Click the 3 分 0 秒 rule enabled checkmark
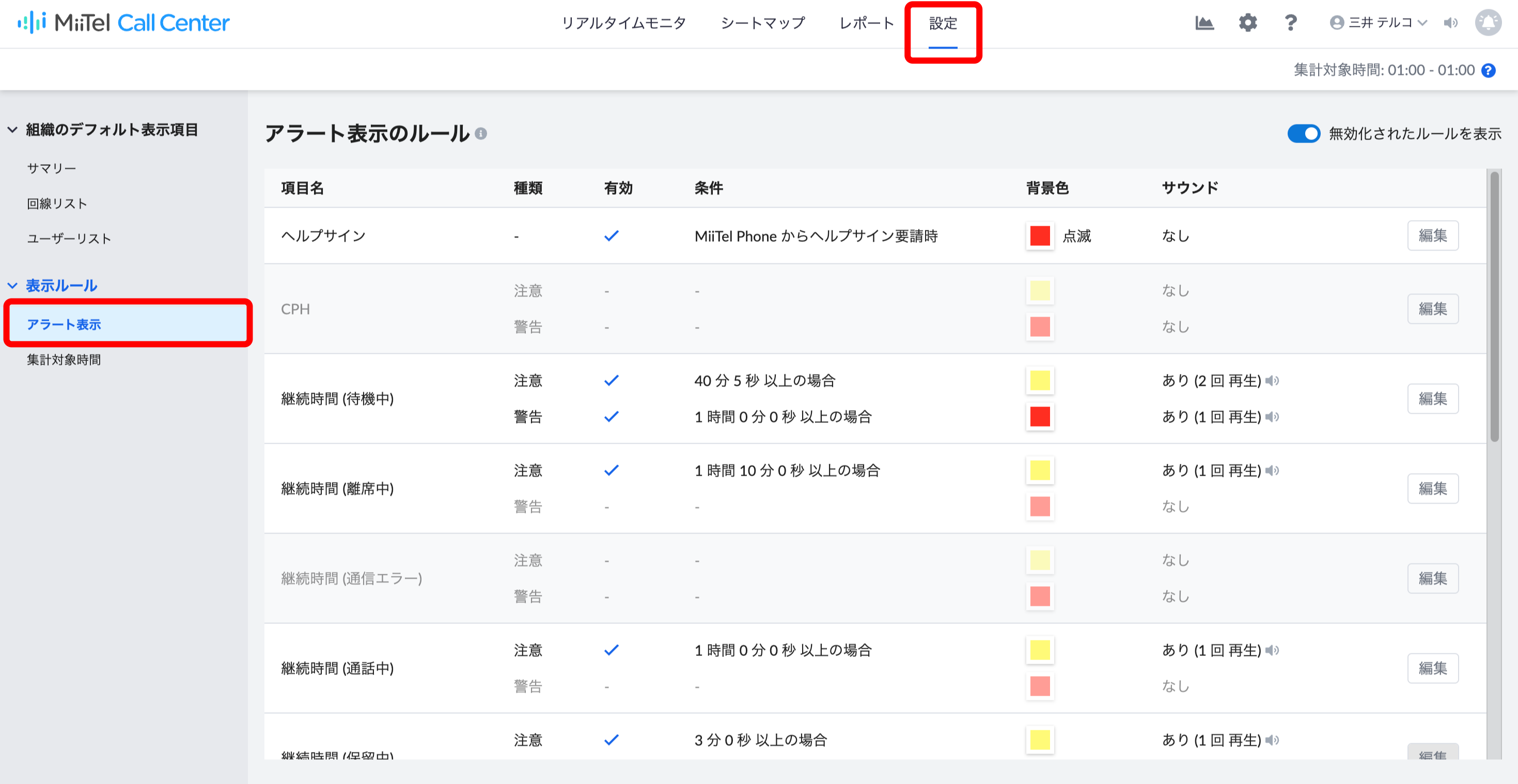Screen dimensions: 1518x784 (x=612, y=741)
